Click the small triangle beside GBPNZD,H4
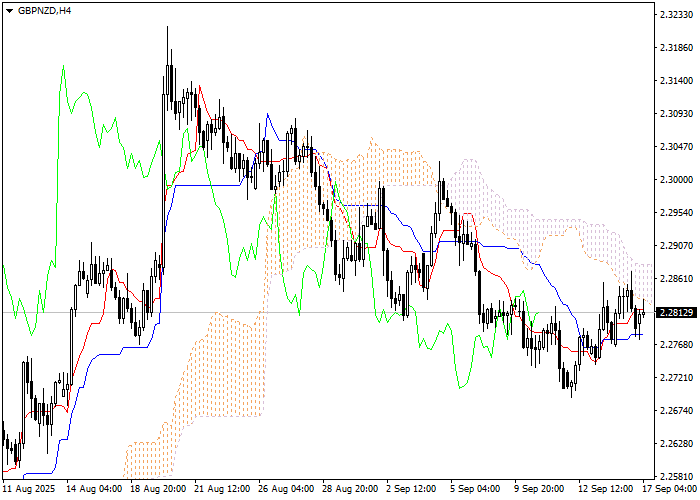This screenshot has height=500, width=700. coord(8,10)
